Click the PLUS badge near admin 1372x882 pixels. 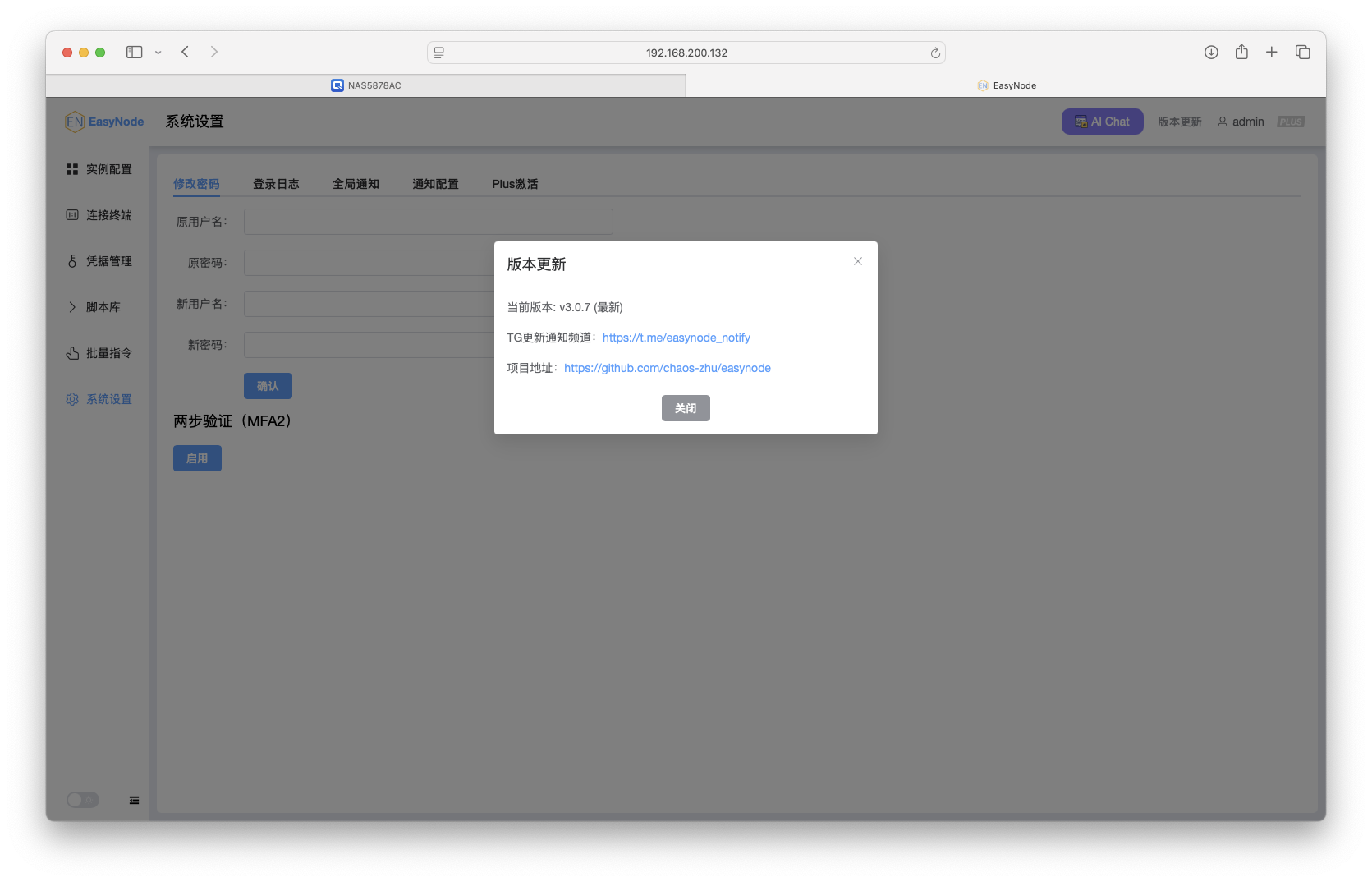(1290, 121)
